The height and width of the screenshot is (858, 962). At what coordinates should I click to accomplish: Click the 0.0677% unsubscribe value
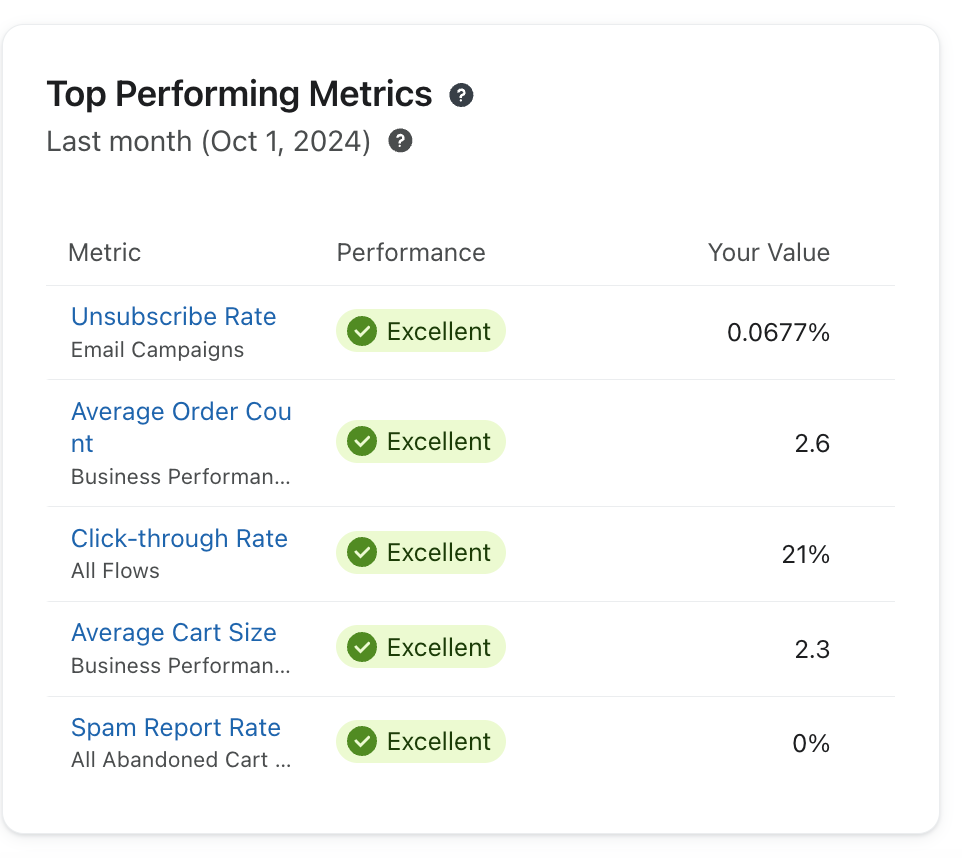click(778, 333)
